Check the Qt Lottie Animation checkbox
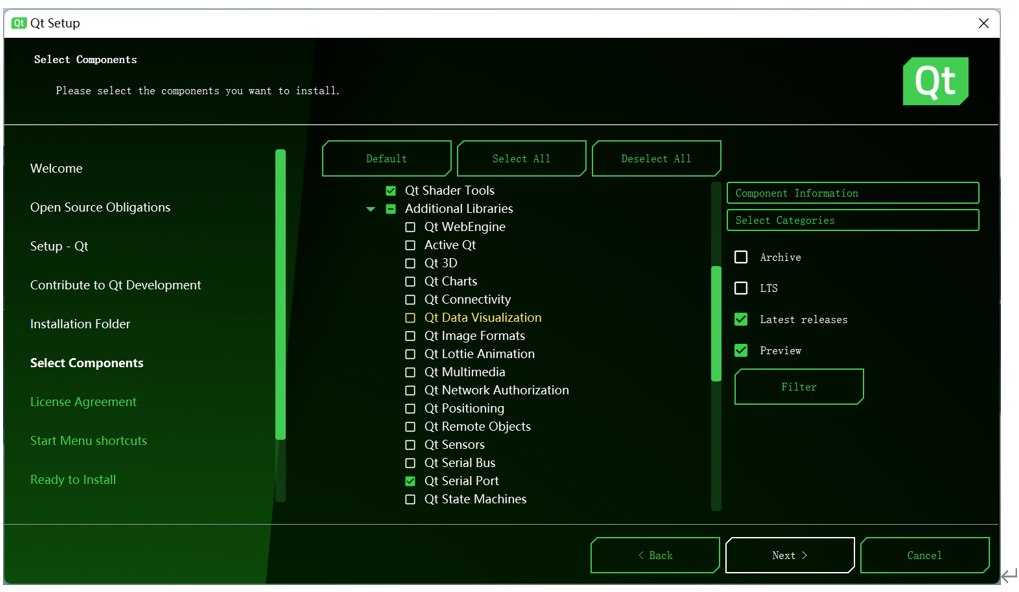This screenshot has height=592, width=1019. (x=410, y=354)
